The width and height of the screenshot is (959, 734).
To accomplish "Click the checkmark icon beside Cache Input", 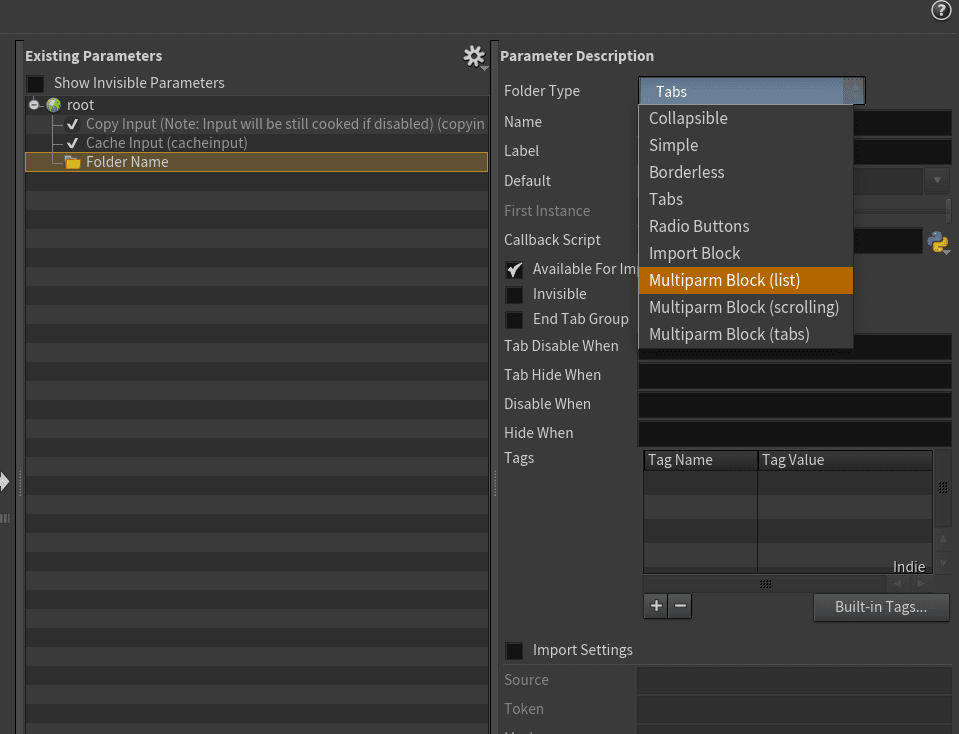I will click(x=72, y=144).
